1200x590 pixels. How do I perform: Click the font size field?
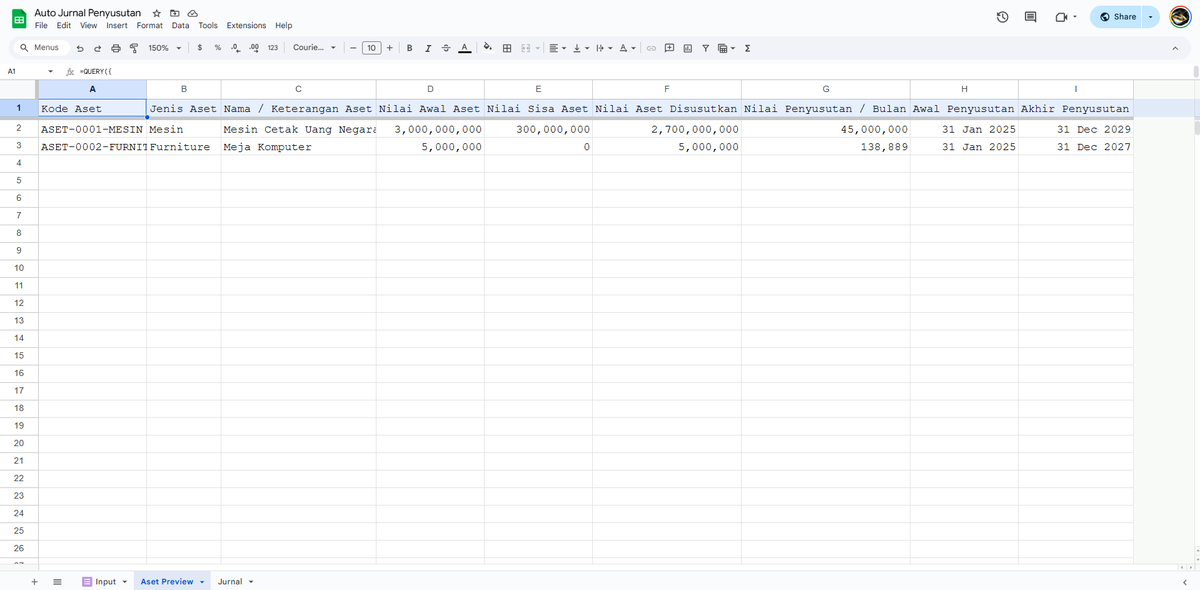coord(371,47)
